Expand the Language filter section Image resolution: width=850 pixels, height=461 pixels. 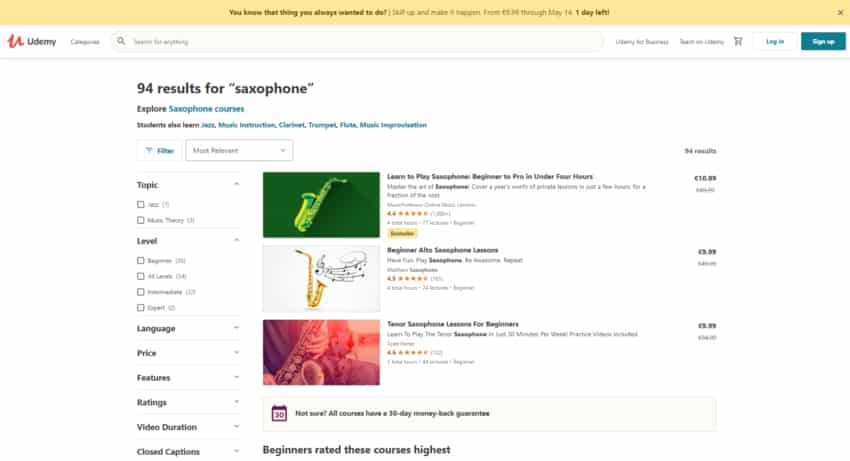pos(188,328)
